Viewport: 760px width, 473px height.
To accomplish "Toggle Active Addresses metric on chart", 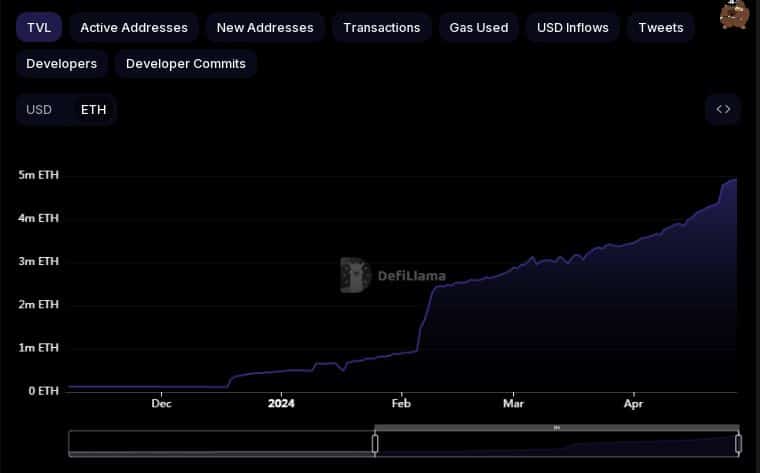I will [134, 27].
